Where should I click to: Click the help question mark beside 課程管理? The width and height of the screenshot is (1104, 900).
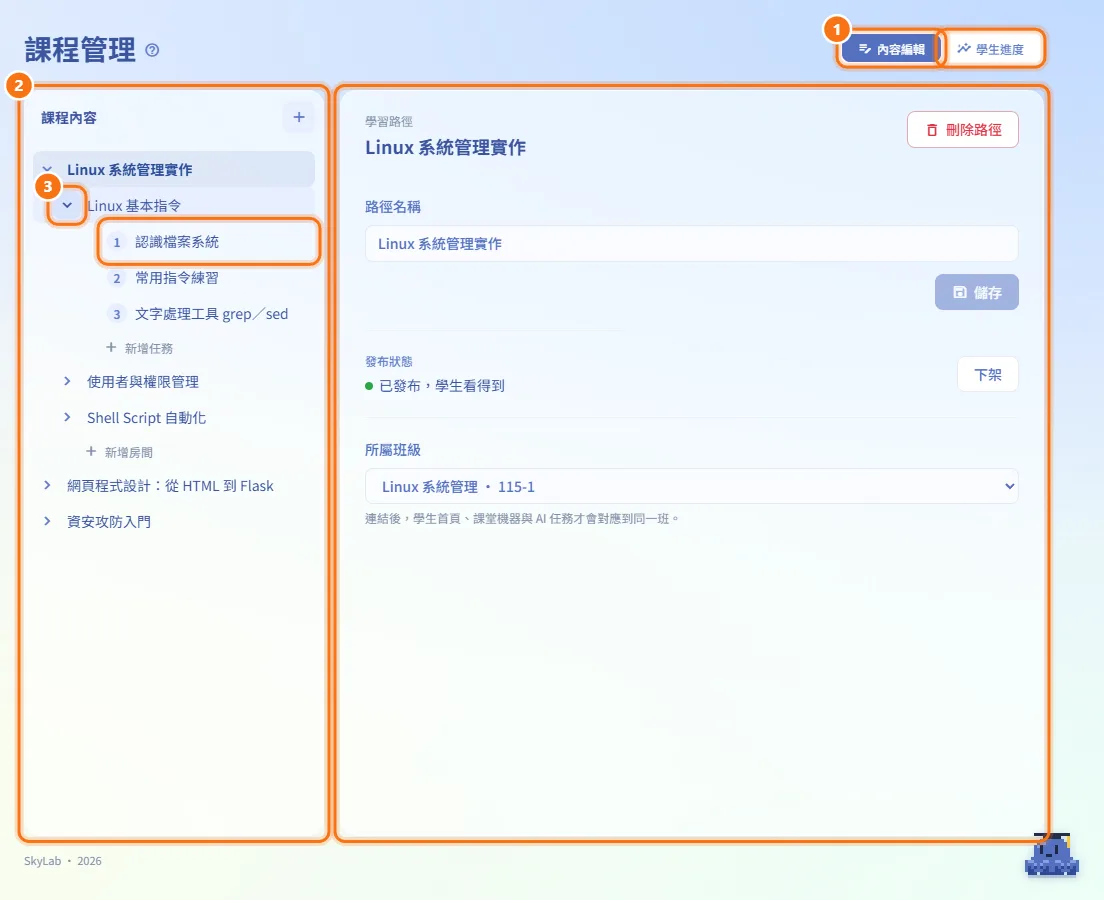[152, 50]
